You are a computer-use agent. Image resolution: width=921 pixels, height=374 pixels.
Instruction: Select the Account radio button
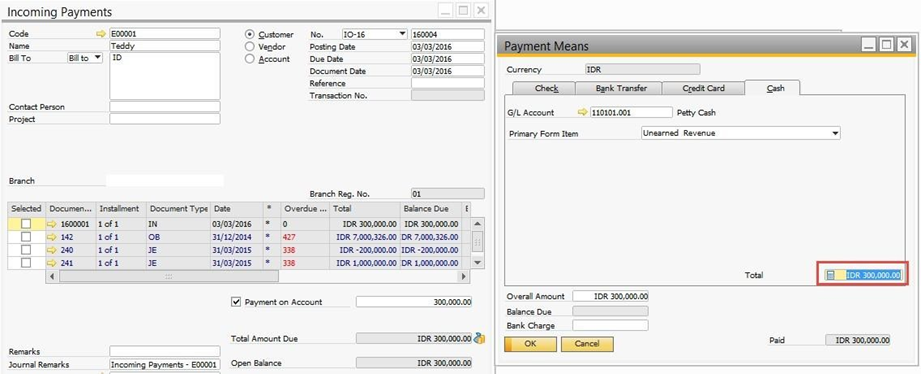250,59
